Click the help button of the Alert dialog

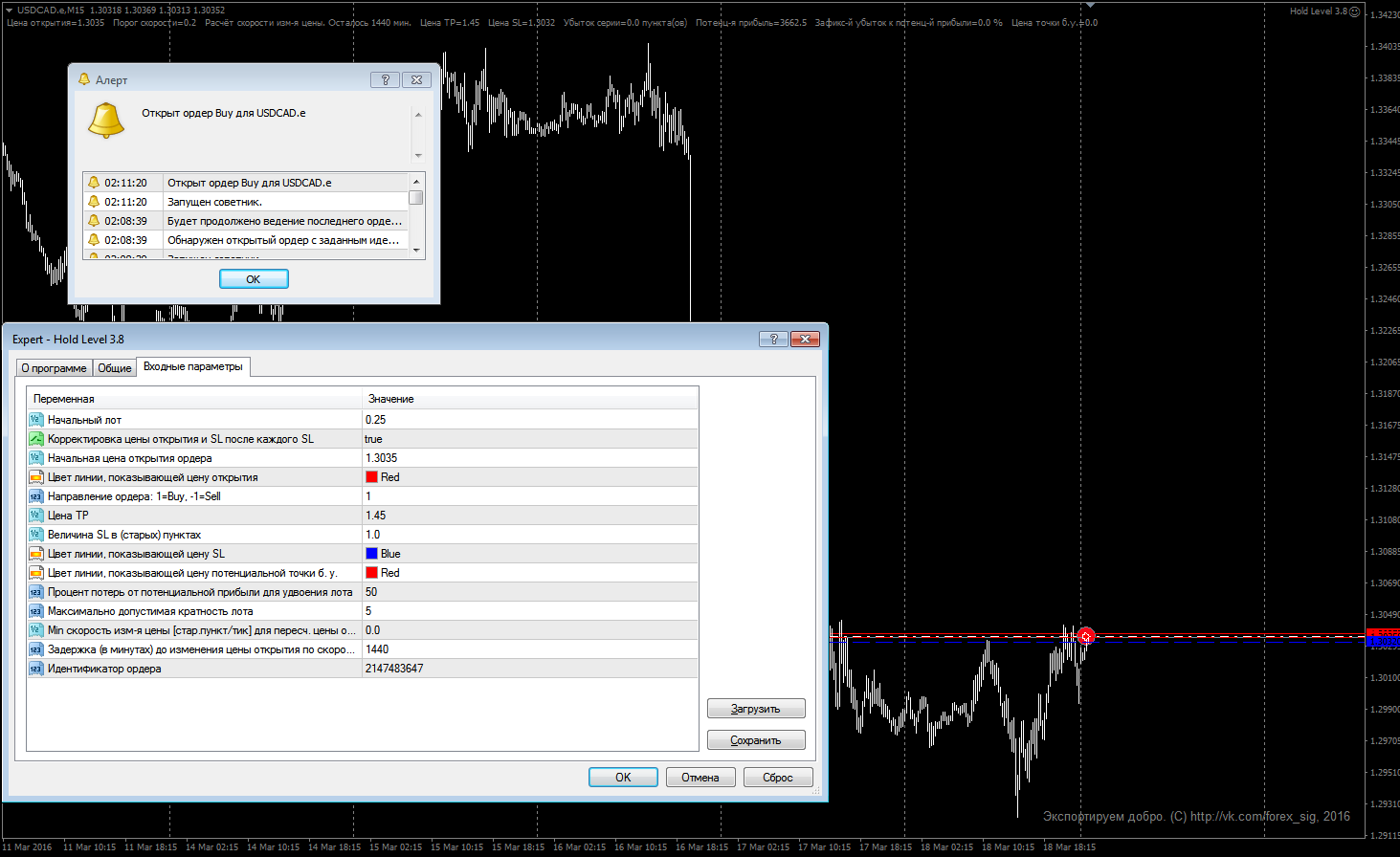click(385, 79)
